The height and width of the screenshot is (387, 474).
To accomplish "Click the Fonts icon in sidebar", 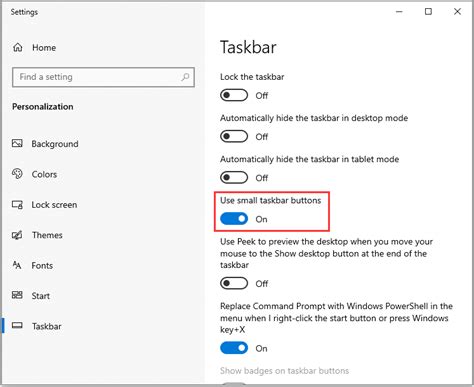I will (17, 265).
